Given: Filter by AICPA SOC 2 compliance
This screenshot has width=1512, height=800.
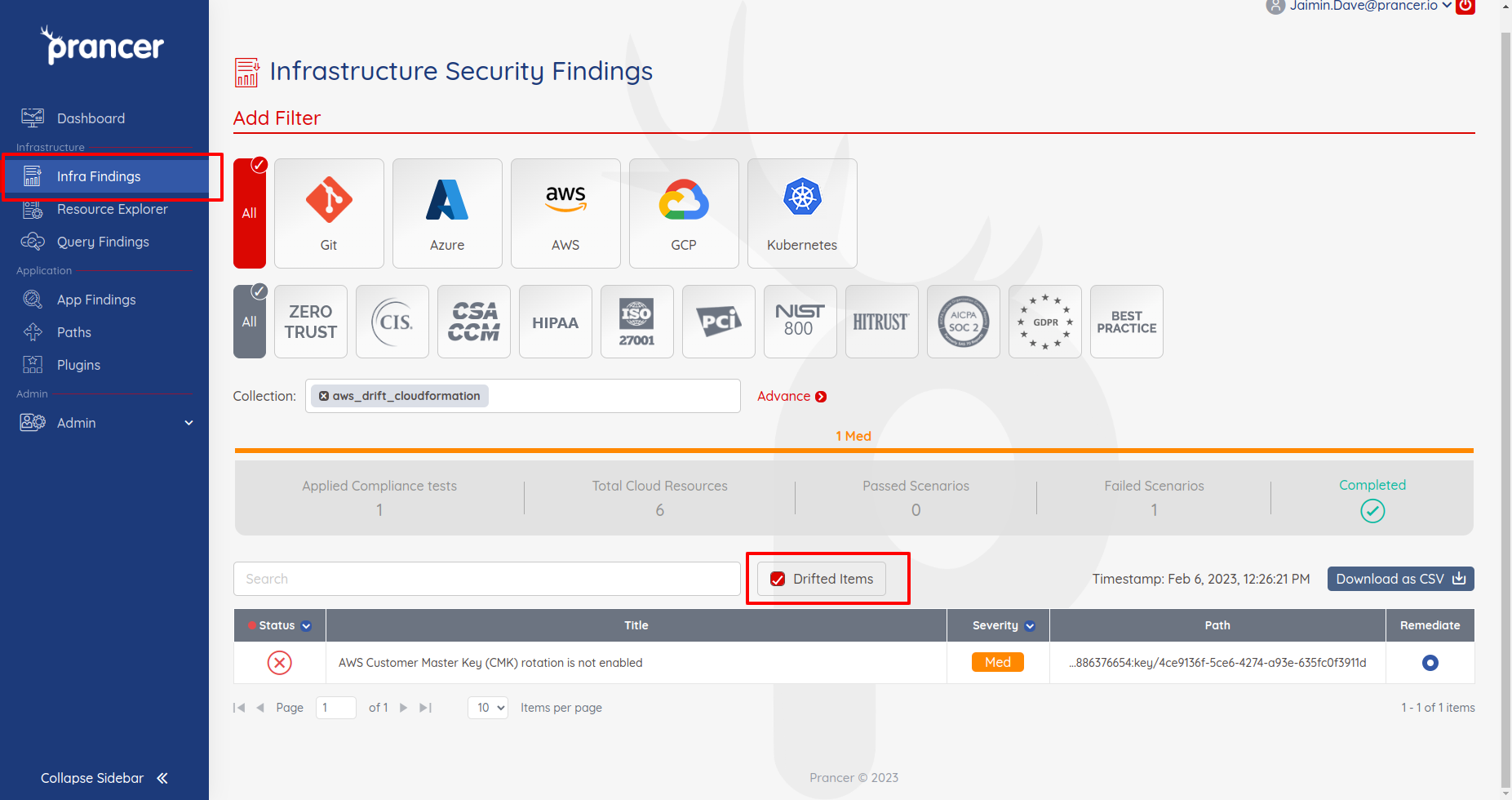Looking at the screenshot, I should click(x=964, y=322).
